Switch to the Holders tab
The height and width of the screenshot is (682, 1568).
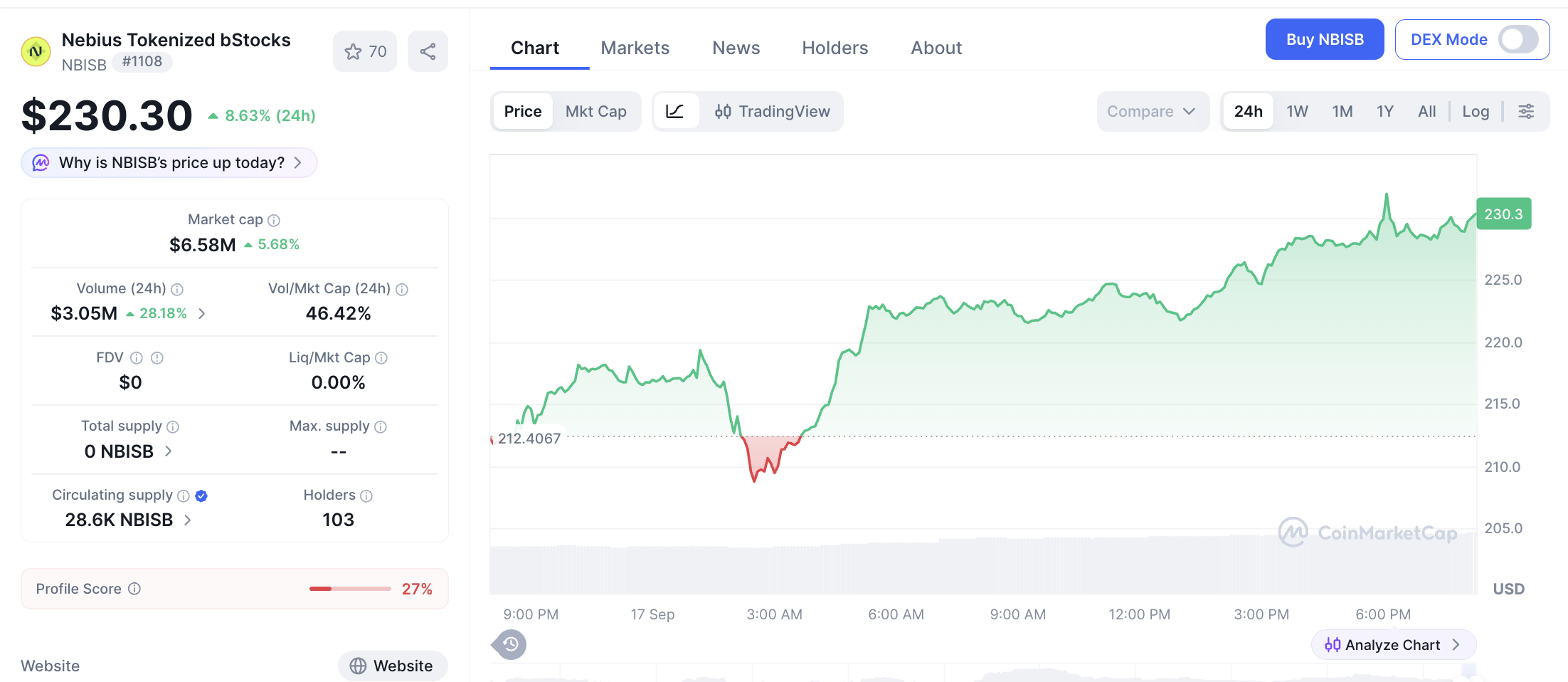pos(835,48)
